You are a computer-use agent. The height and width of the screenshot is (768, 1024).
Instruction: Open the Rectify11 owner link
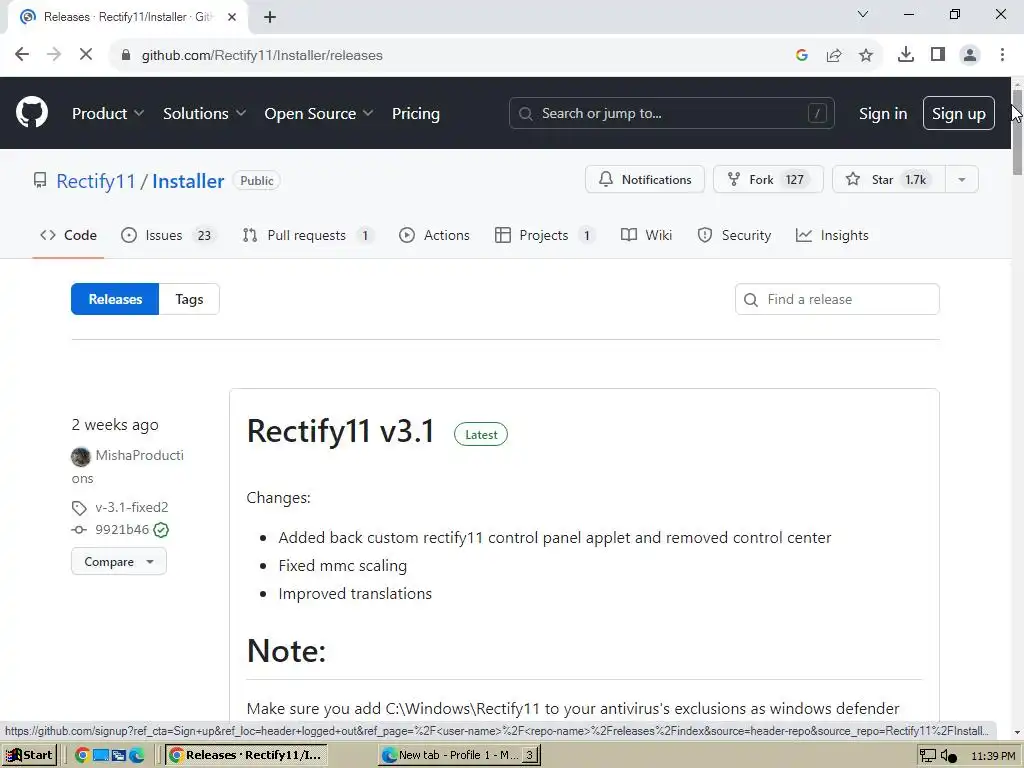(x=95, y=181)
